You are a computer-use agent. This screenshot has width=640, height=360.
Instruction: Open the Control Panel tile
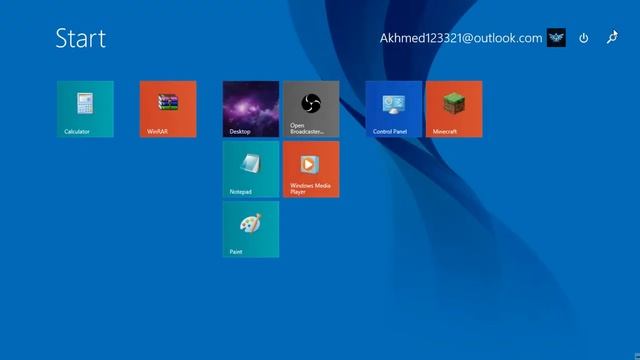[x=394, y=109]
